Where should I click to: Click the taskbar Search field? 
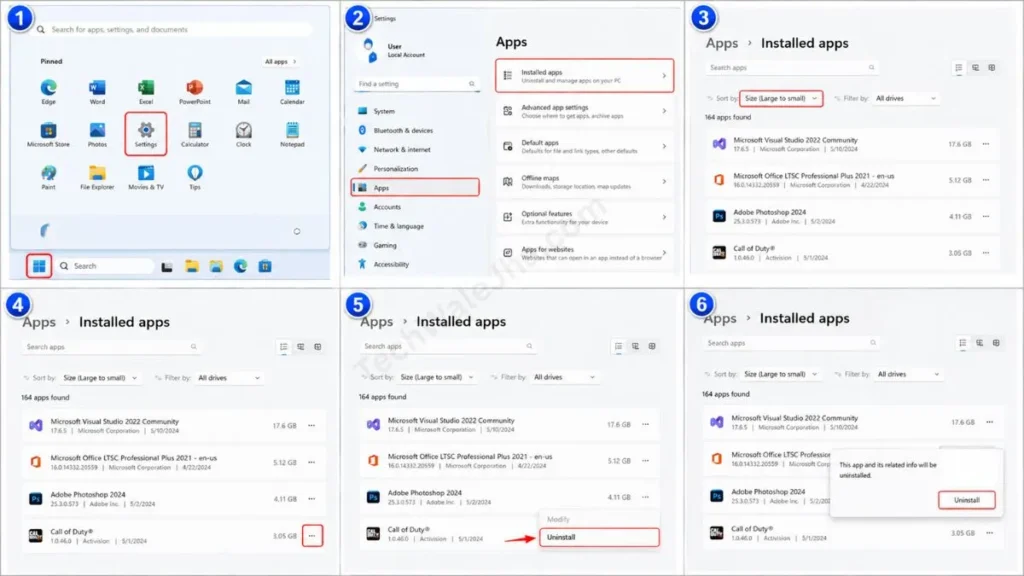point(104,266)
